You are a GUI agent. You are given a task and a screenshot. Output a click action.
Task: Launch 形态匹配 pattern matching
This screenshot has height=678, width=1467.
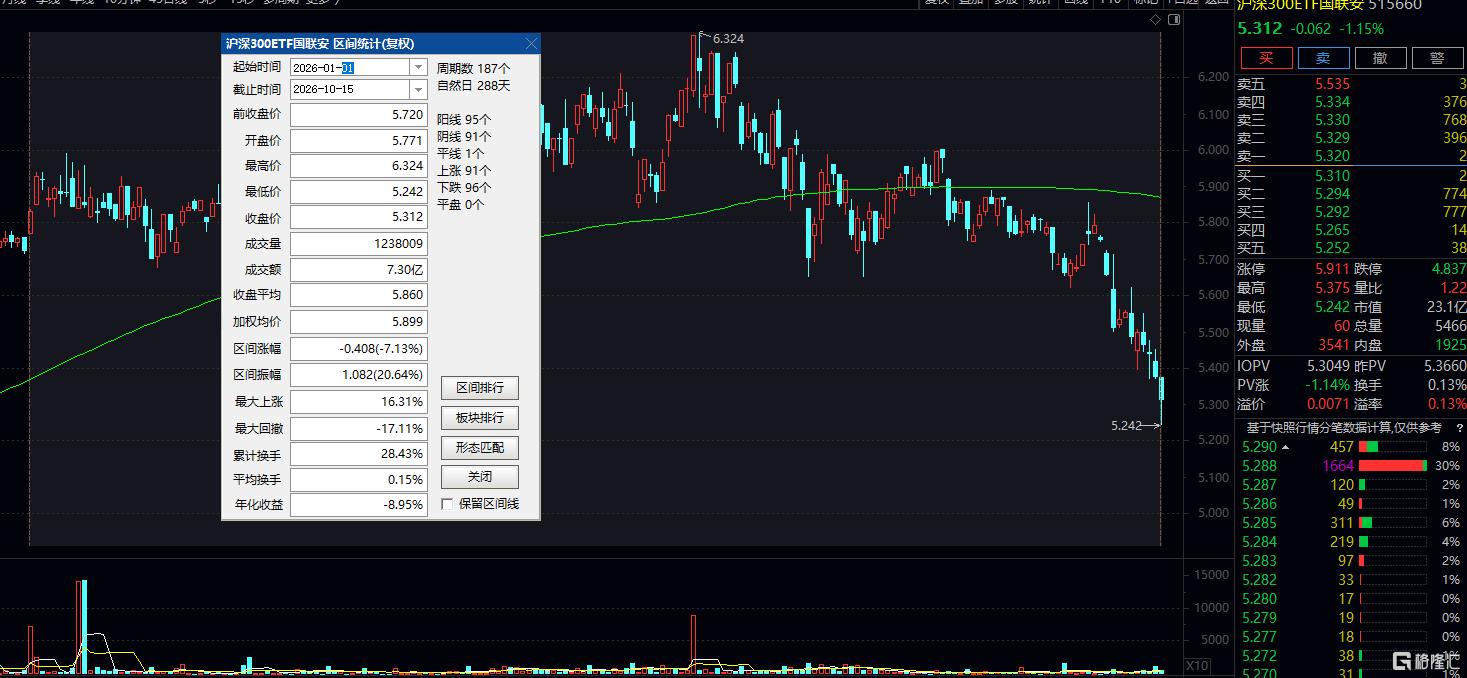coord(480,448)
